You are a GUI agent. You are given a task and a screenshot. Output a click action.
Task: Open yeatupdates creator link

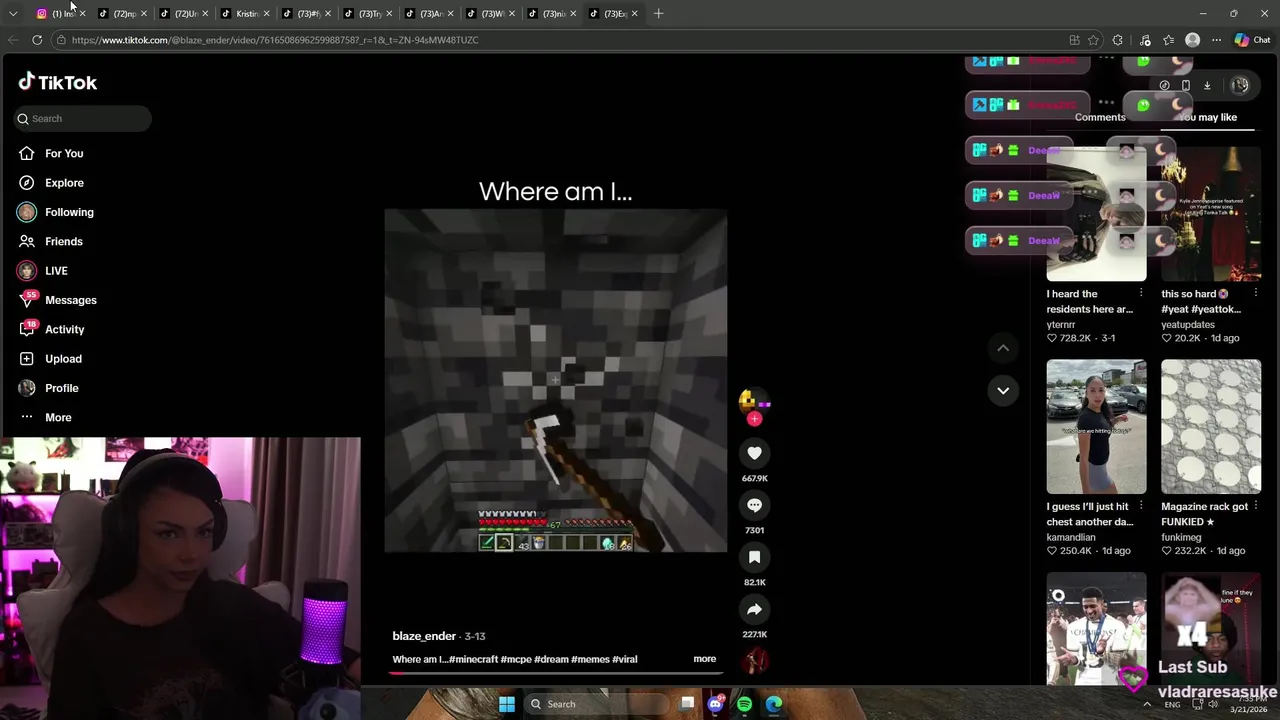tap(1188, 325)
